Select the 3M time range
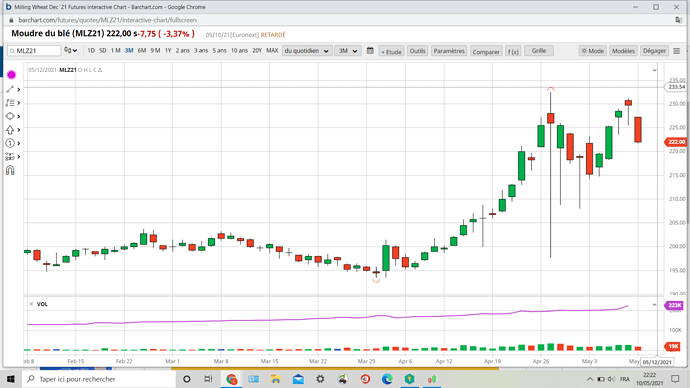Screen dimensions: 690x388 click(x=129, y=51)
